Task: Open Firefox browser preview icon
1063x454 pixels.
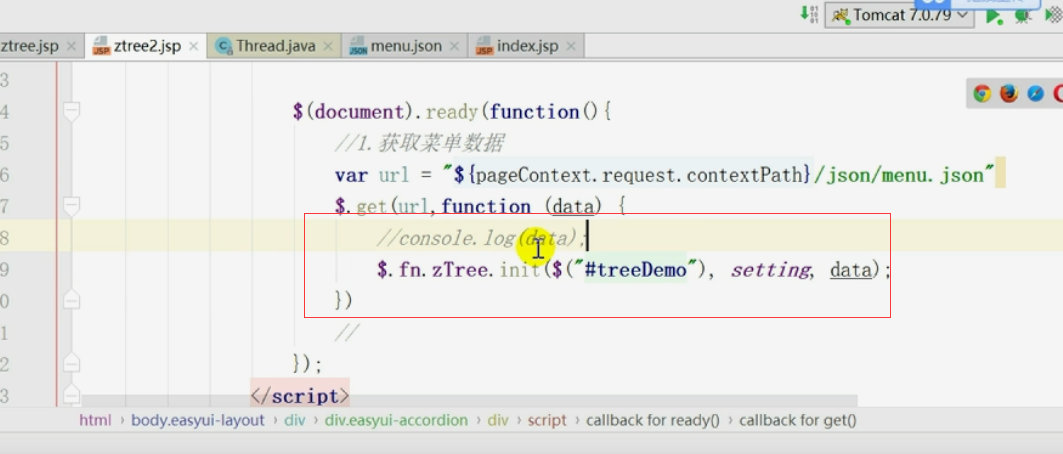Action: pyautogui.click(x=1009, y=94)
